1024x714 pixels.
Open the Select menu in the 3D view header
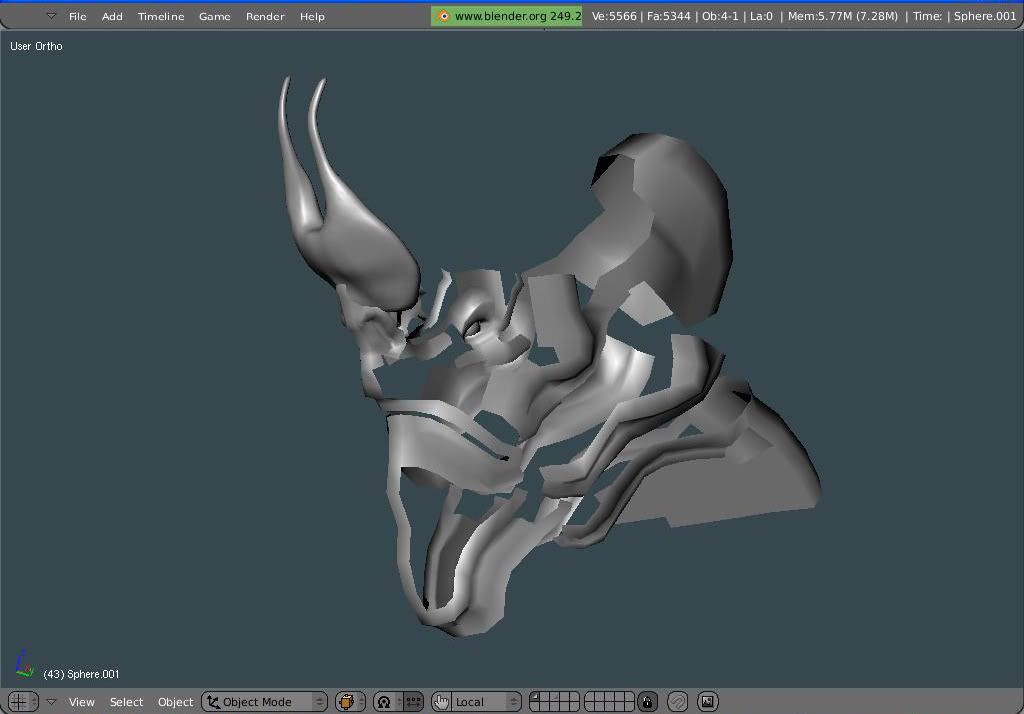click(x=126, y=702)
